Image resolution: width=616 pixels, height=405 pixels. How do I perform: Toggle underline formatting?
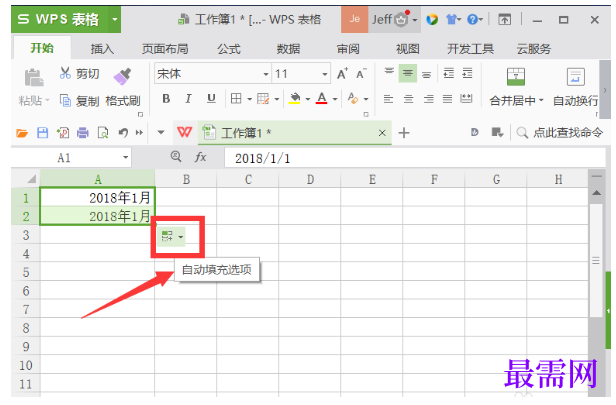211,99
